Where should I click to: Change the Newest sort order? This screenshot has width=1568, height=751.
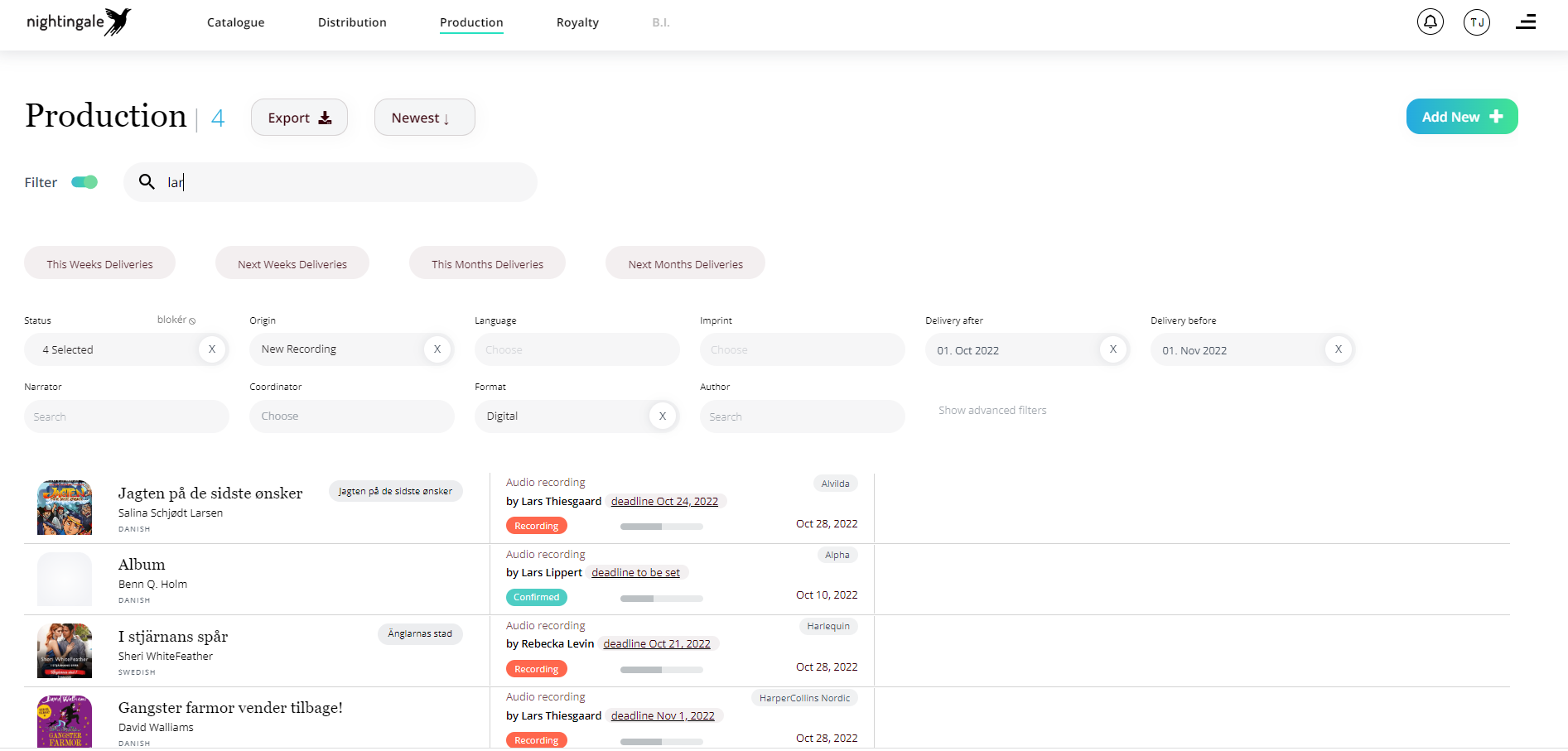pos(424,118)
